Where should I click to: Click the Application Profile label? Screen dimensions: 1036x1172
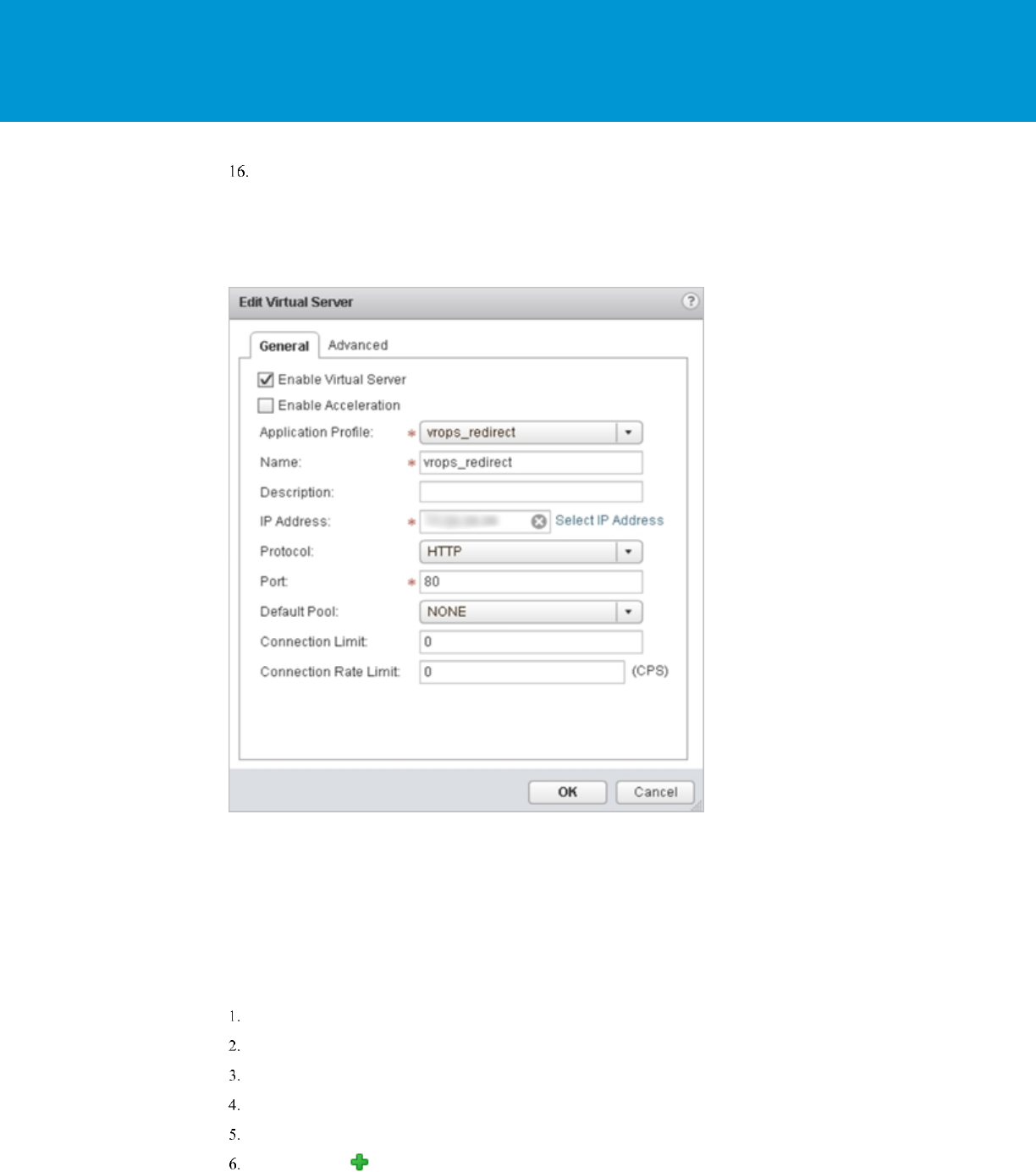[x=316, y=432]
